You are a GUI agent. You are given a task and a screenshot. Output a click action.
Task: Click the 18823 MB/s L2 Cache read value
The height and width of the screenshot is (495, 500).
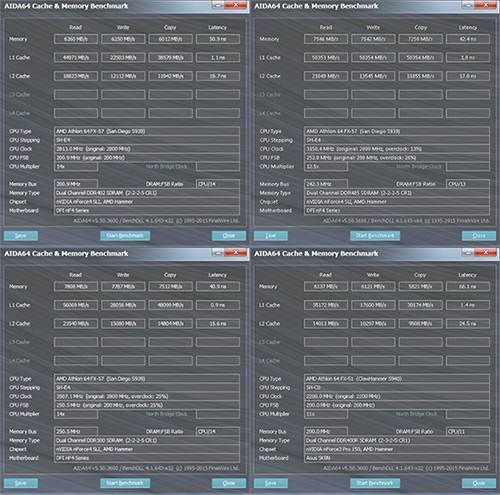(x=76, y=76)
